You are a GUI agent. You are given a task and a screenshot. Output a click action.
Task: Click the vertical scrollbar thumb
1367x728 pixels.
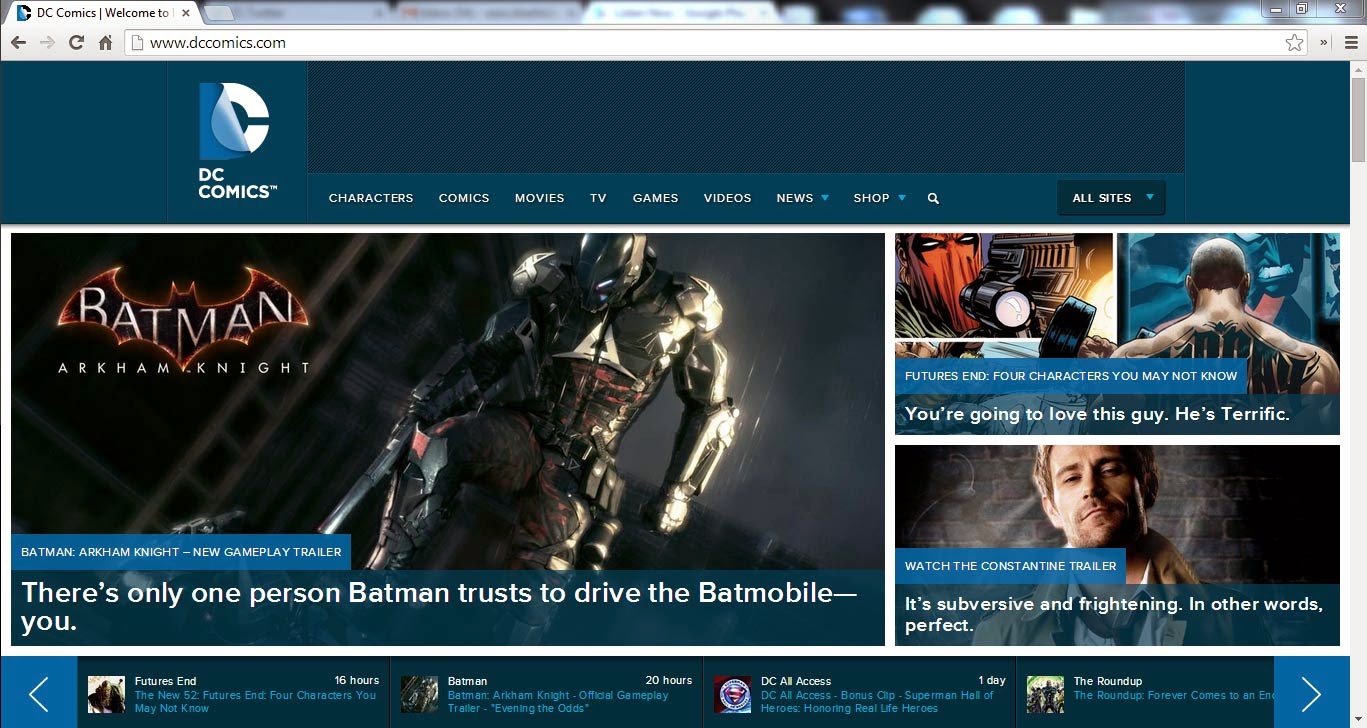point(1358,119)
